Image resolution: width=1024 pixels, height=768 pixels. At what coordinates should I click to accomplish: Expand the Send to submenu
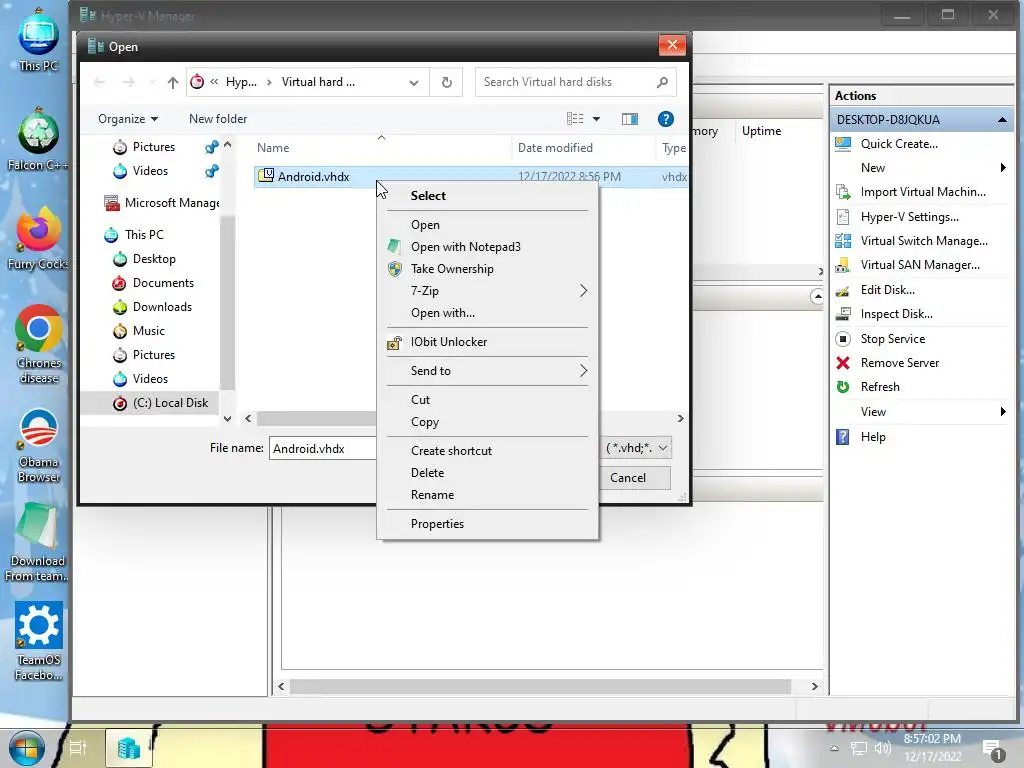click(x=488, y=371)
